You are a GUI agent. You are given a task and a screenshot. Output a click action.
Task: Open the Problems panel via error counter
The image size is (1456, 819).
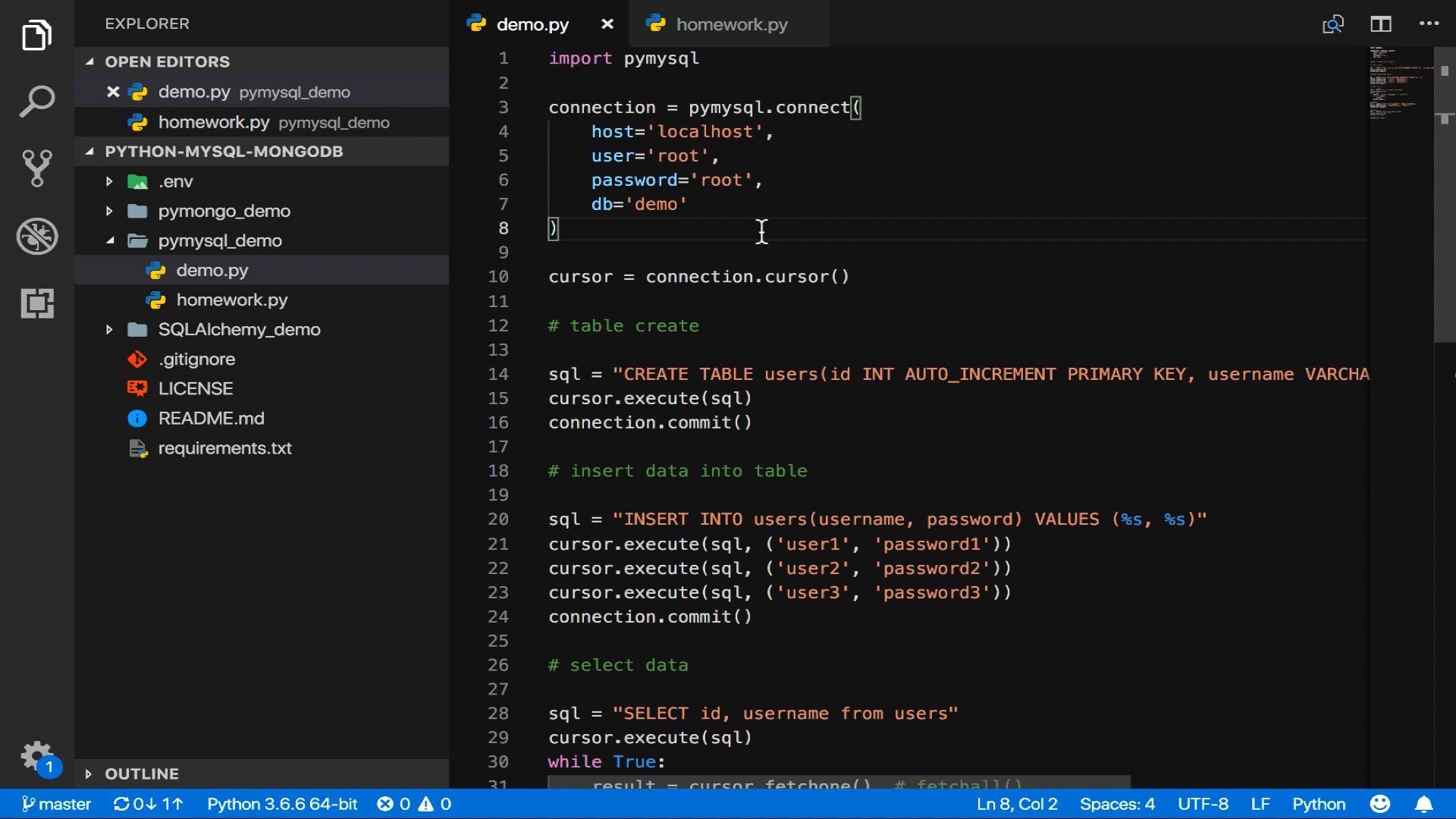point(413,804)
